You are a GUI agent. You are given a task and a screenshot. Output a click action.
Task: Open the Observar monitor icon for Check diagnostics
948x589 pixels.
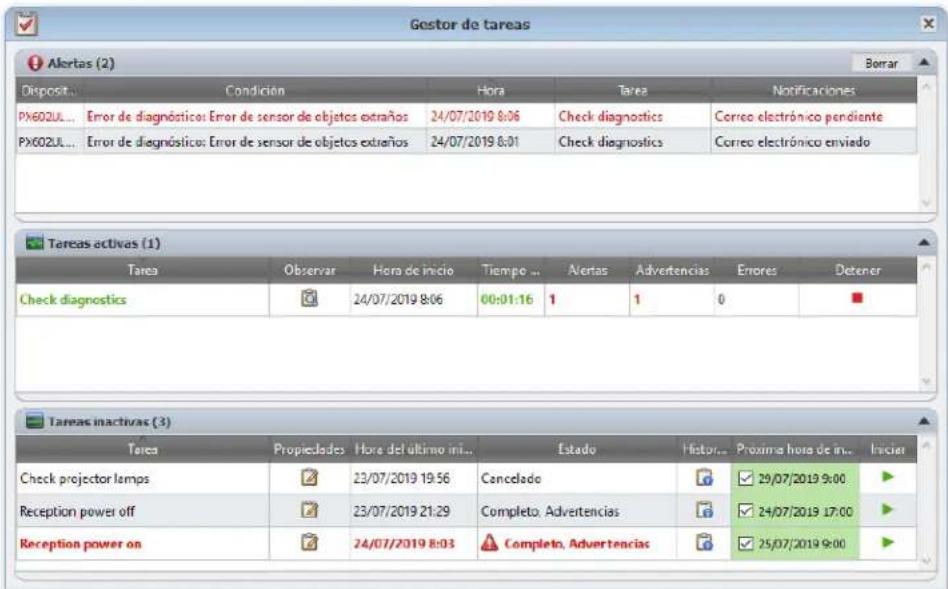click(x=310, y=298)
